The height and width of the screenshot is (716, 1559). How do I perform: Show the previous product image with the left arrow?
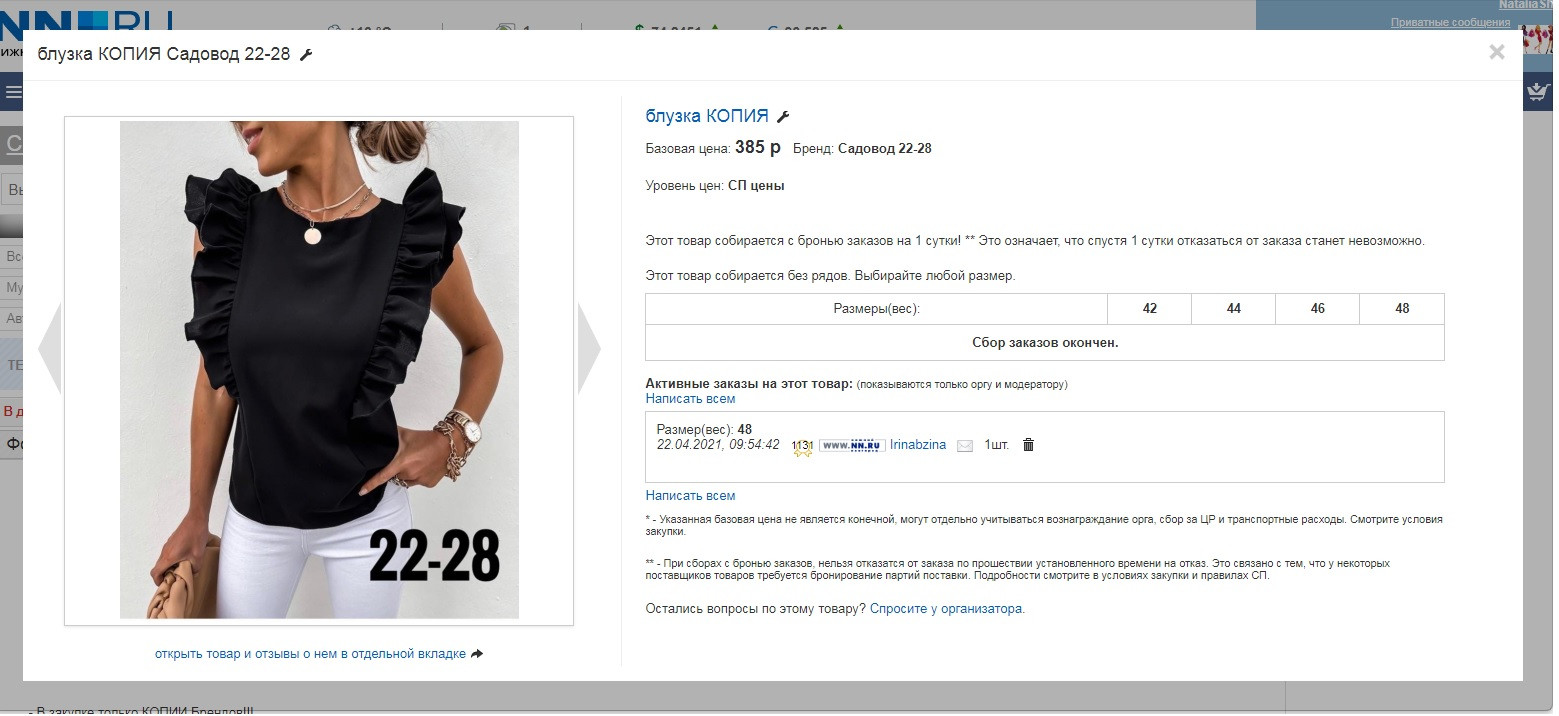[50, 348]
